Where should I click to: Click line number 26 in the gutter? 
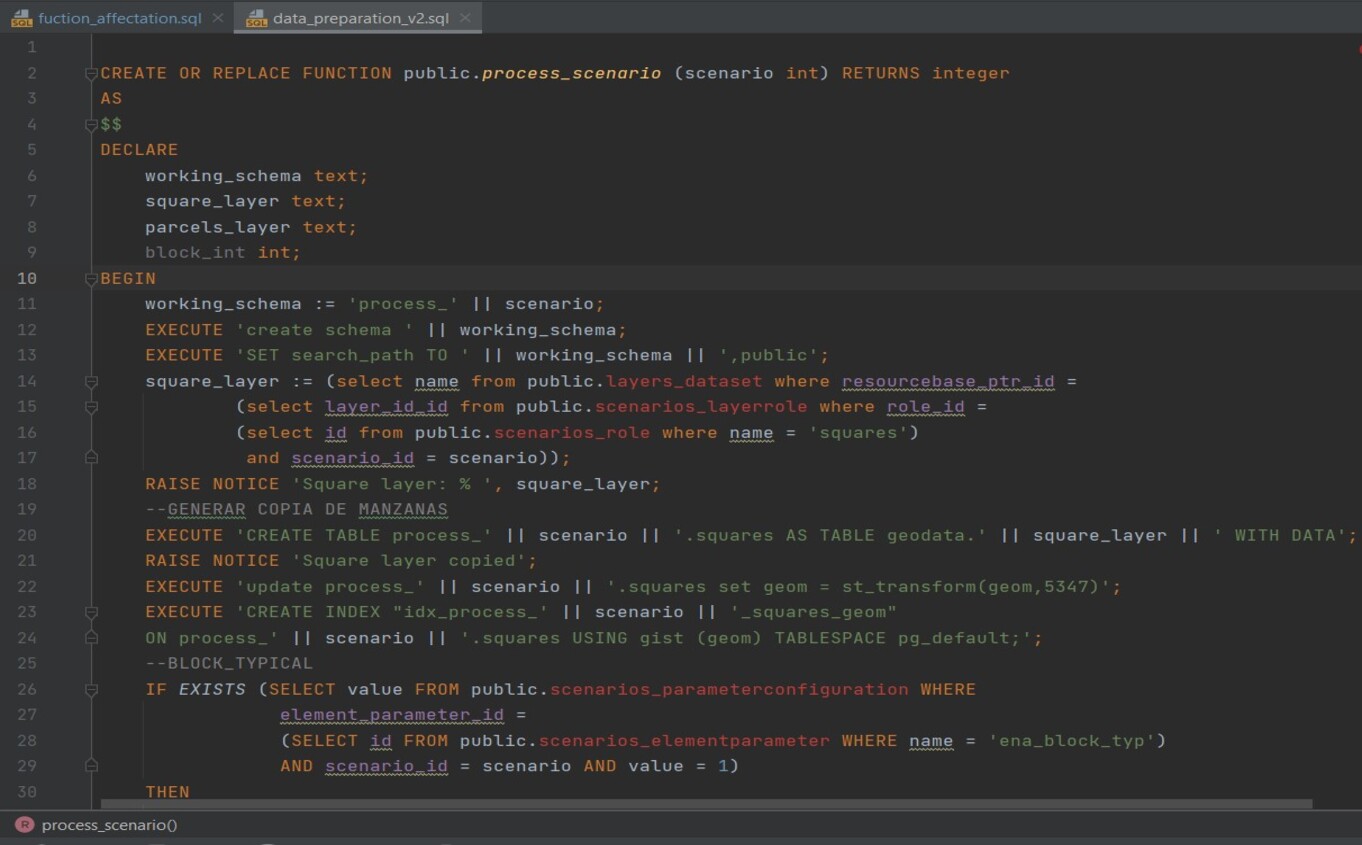point(26,689)
